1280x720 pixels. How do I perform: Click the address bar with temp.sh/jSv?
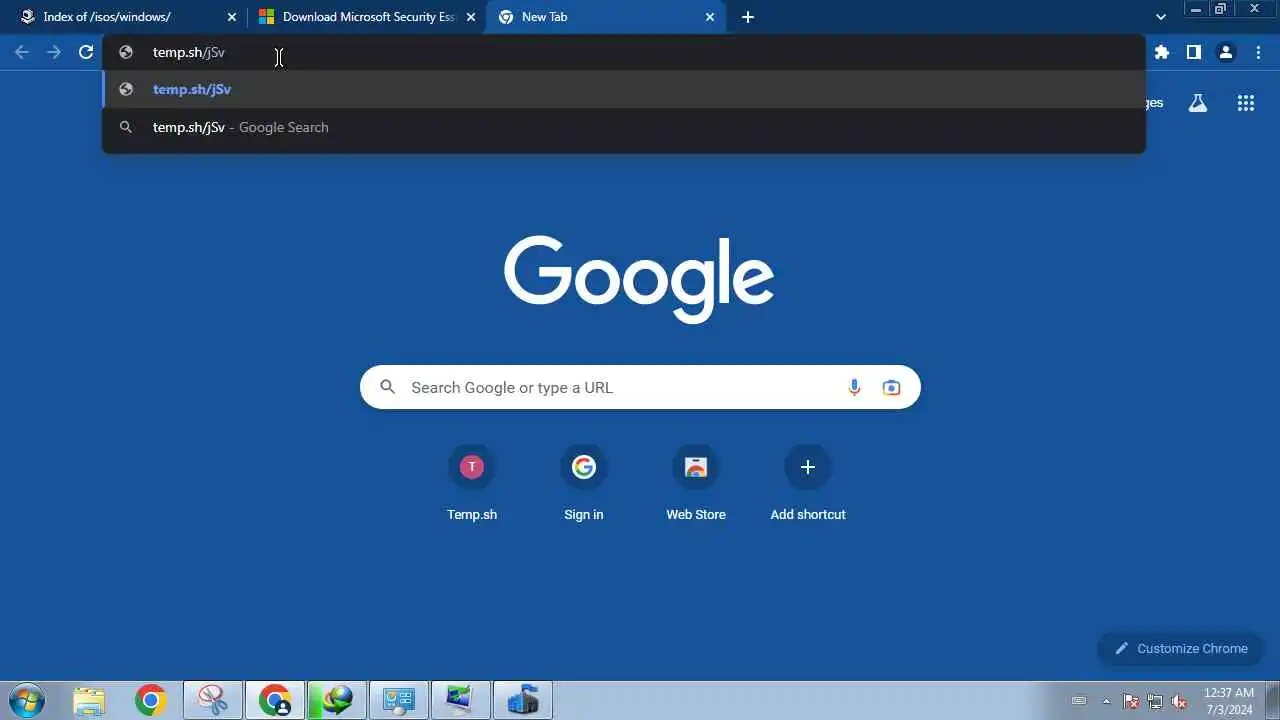pos(623,52)
